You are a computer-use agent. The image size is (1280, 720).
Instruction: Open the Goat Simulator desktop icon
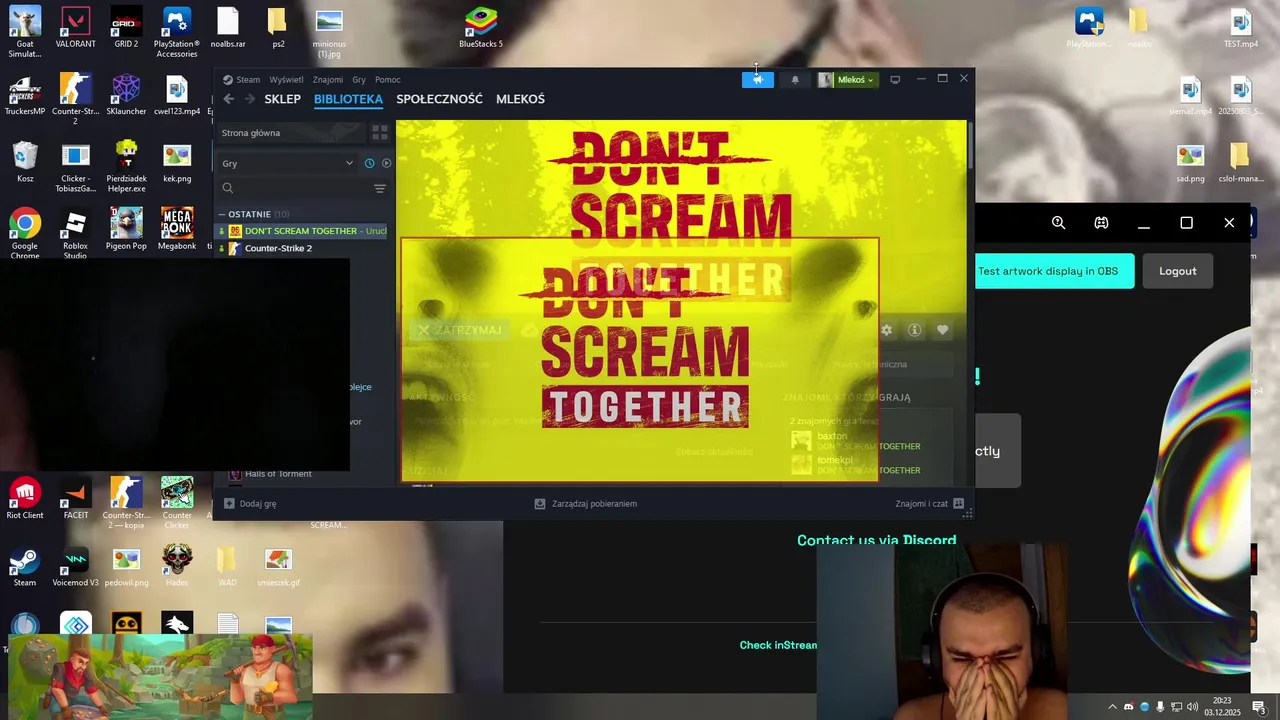[25, 32]
